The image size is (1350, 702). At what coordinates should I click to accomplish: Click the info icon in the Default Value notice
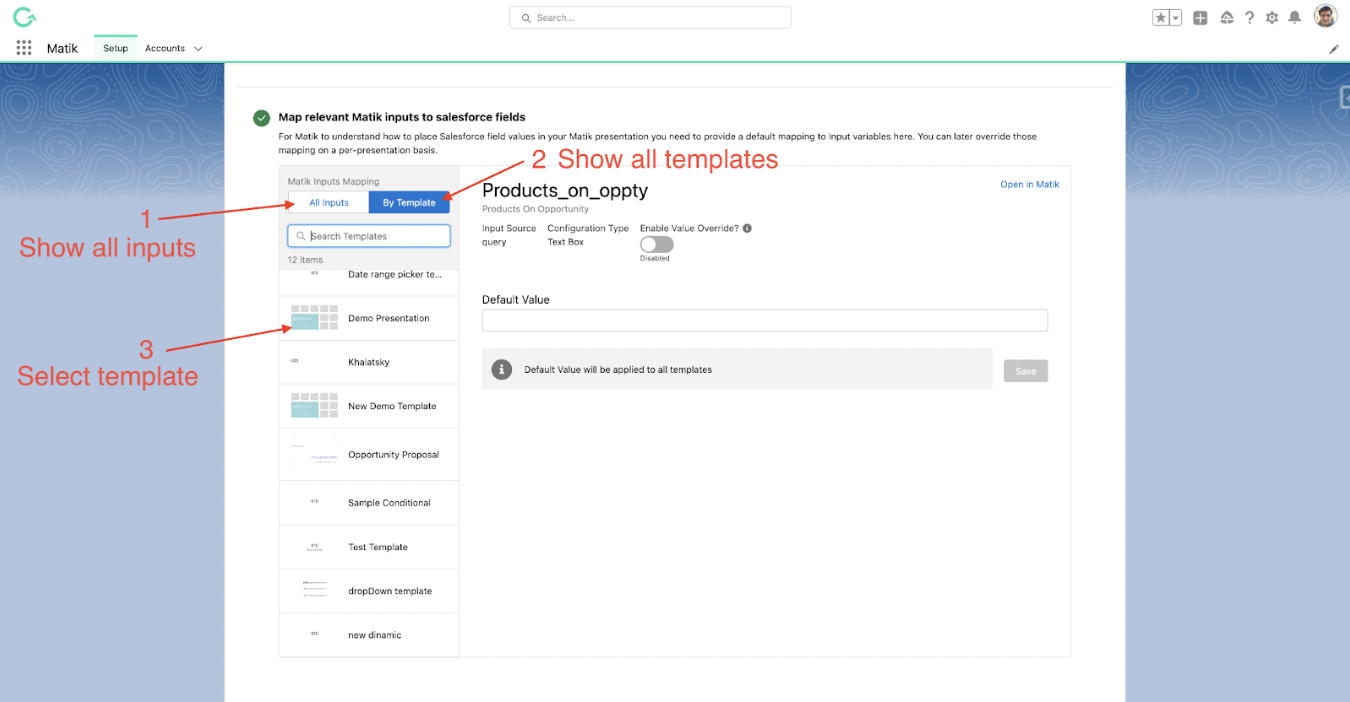coord(502,370)
